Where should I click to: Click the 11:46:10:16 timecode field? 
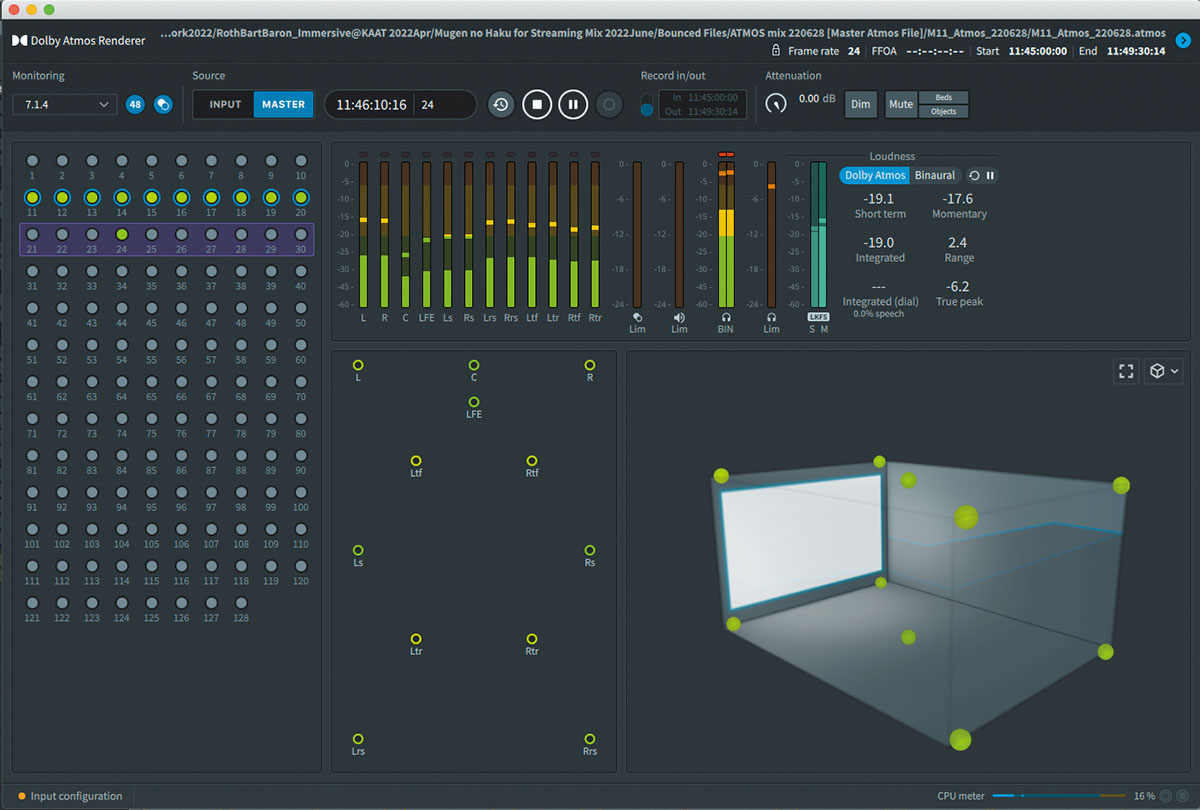[371, 104]
